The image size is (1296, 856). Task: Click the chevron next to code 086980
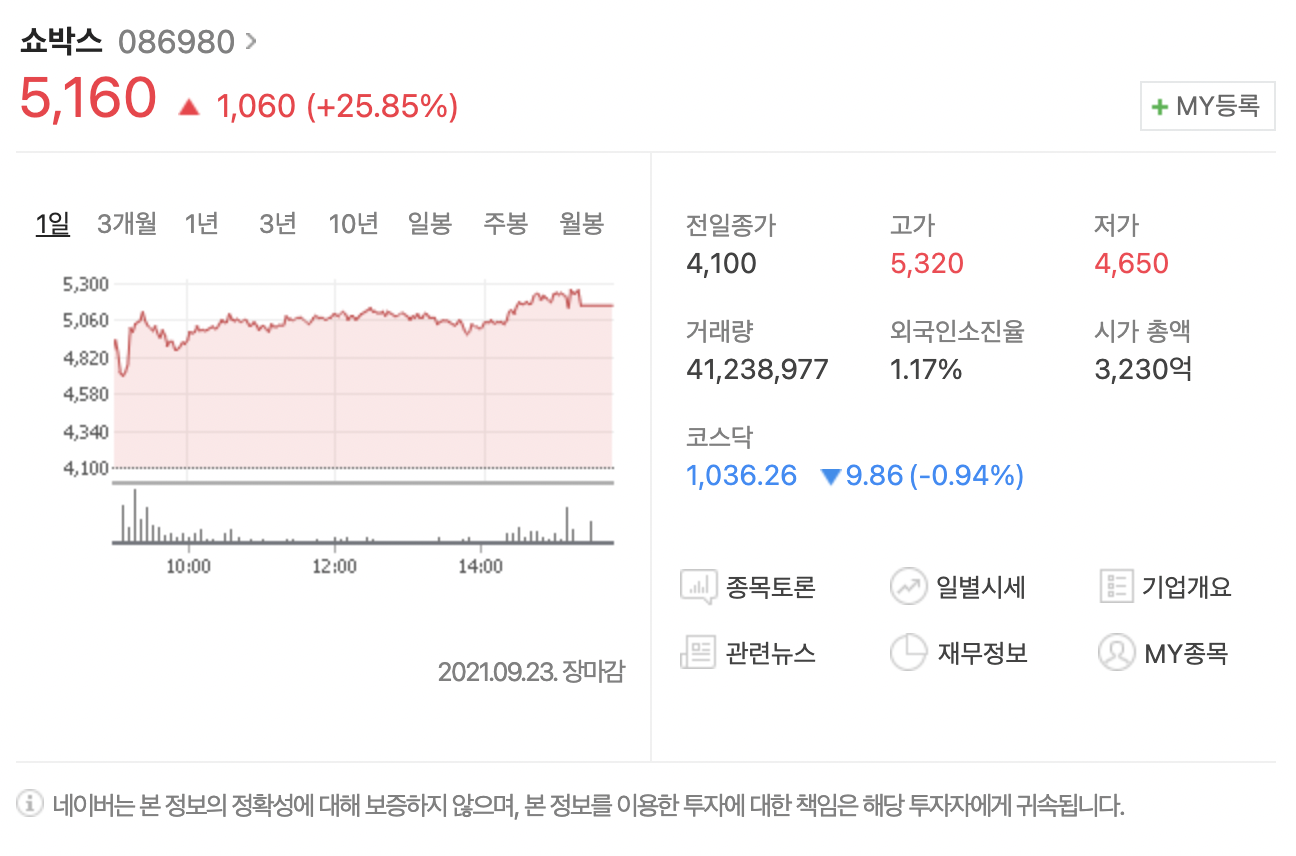pyautogui.click(x=253, y=41)
